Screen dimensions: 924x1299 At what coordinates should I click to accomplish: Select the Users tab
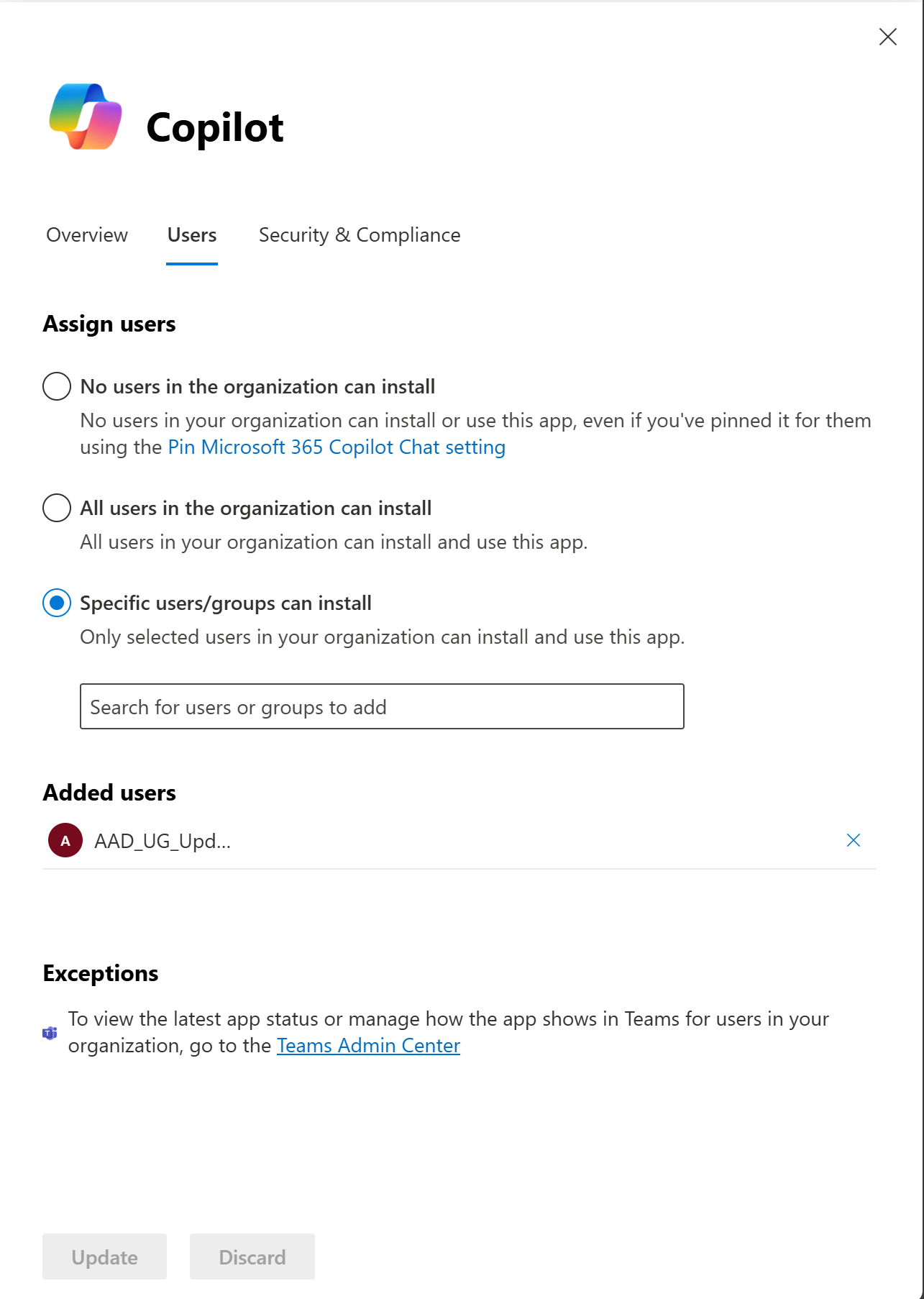tap(192, 235)
